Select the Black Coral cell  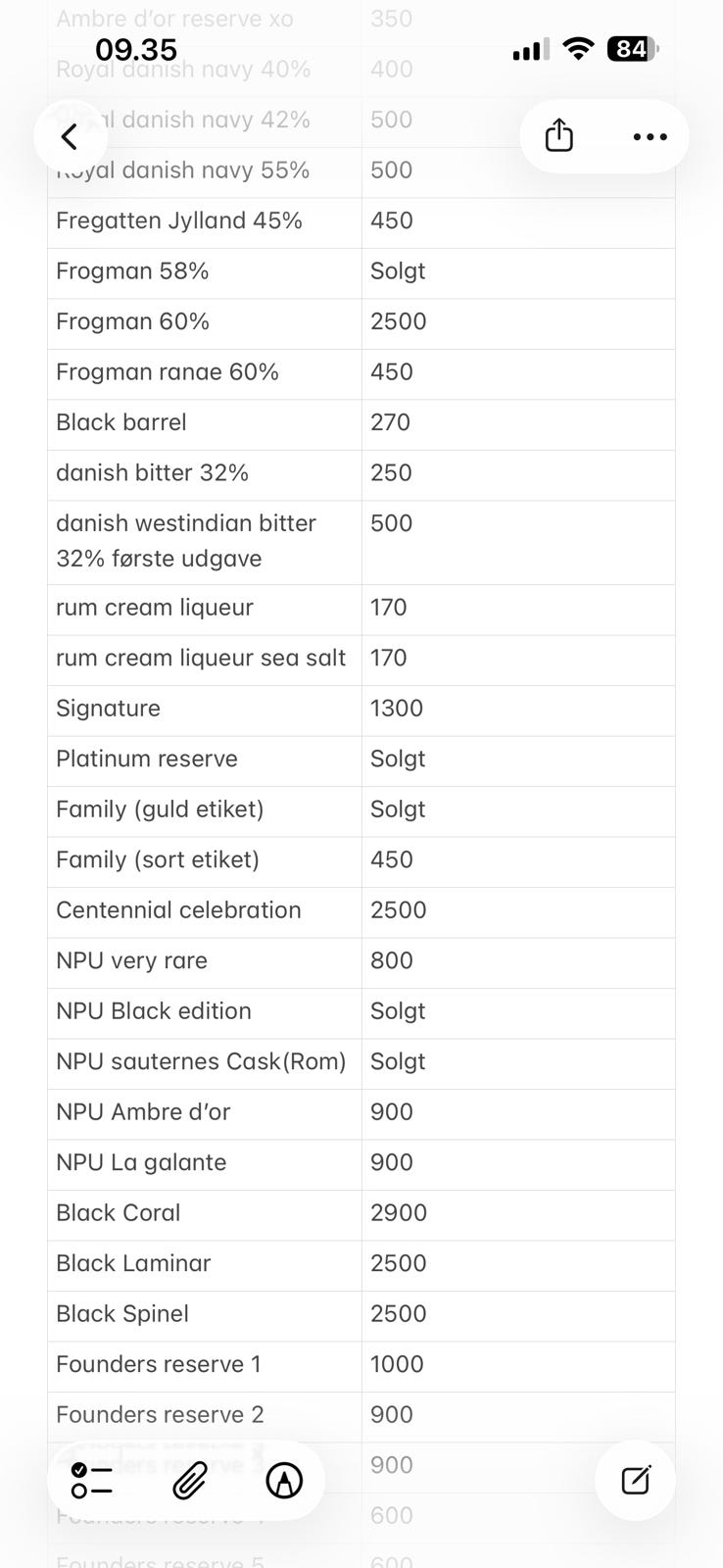[x=204, y=1213]
